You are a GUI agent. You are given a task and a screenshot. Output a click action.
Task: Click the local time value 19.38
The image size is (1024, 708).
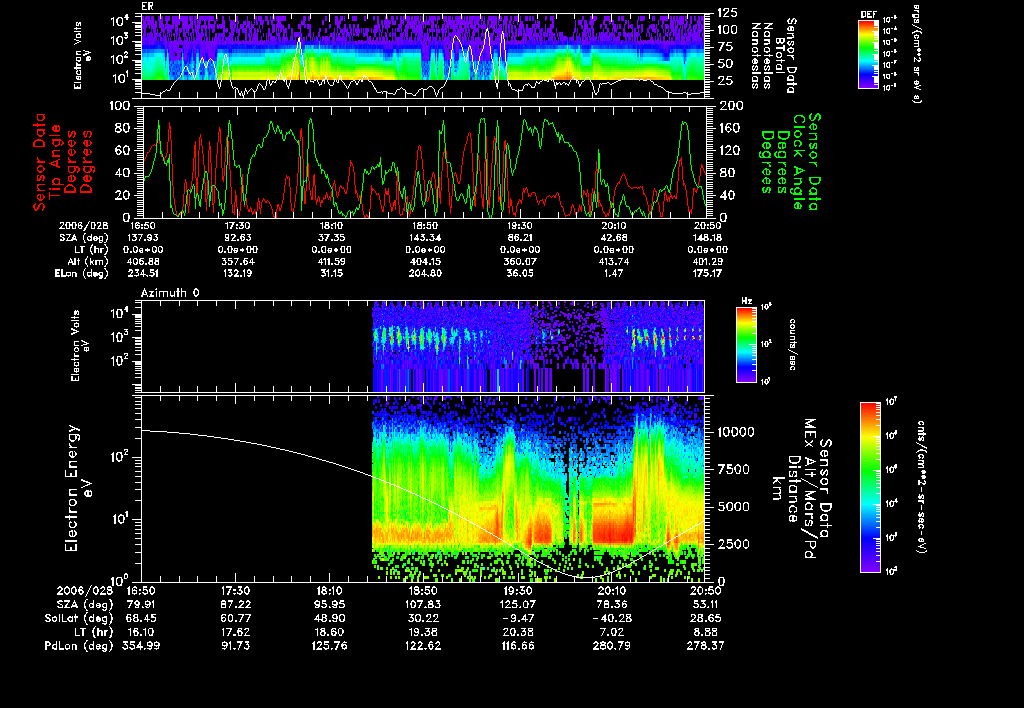[x=423, y=632]
